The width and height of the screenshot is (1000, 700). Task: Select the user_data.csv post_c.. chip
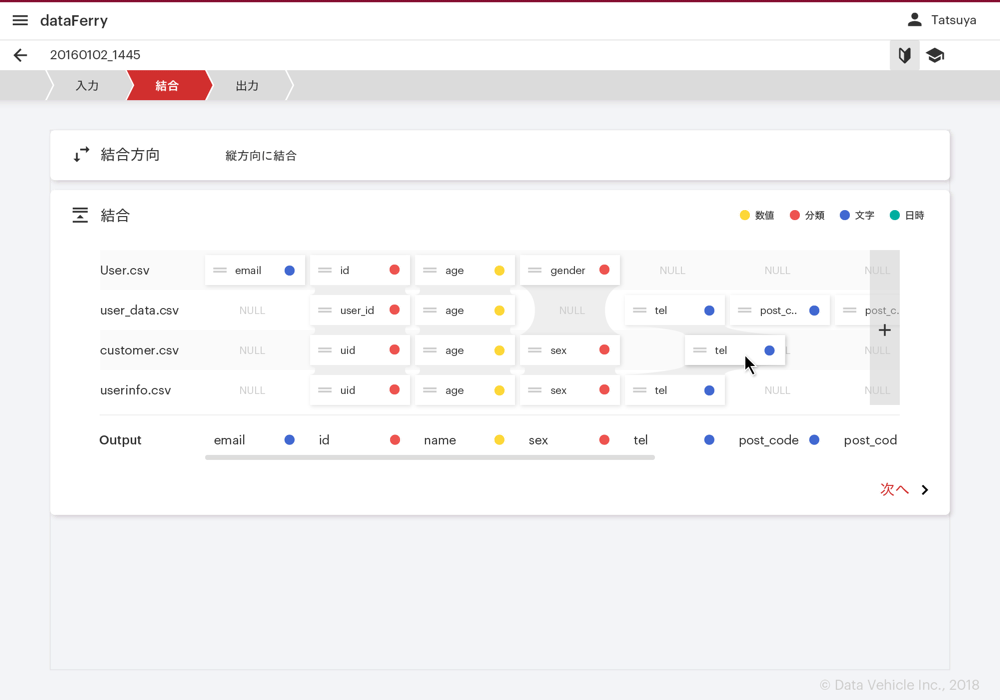779,310
